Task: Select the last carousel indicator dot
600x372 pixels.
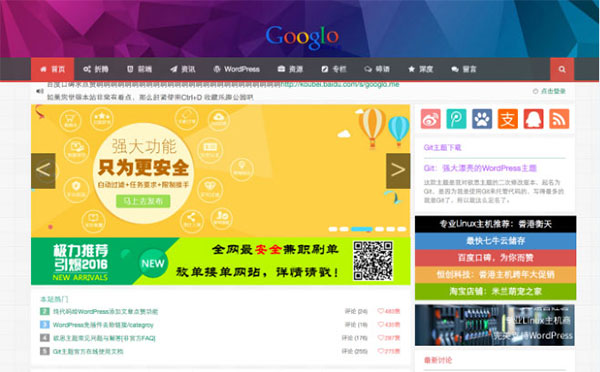Action: pos(402,229)
